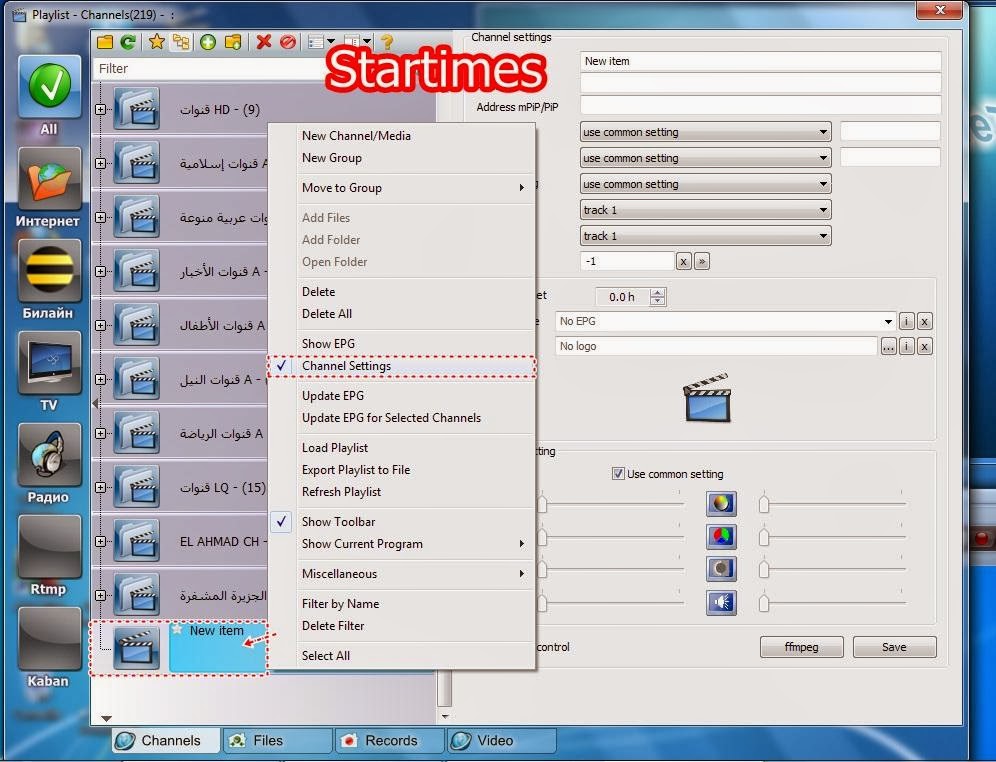Select Channel Settings in context menu
Screen dimensions: 996x762
tap(401, 366)
